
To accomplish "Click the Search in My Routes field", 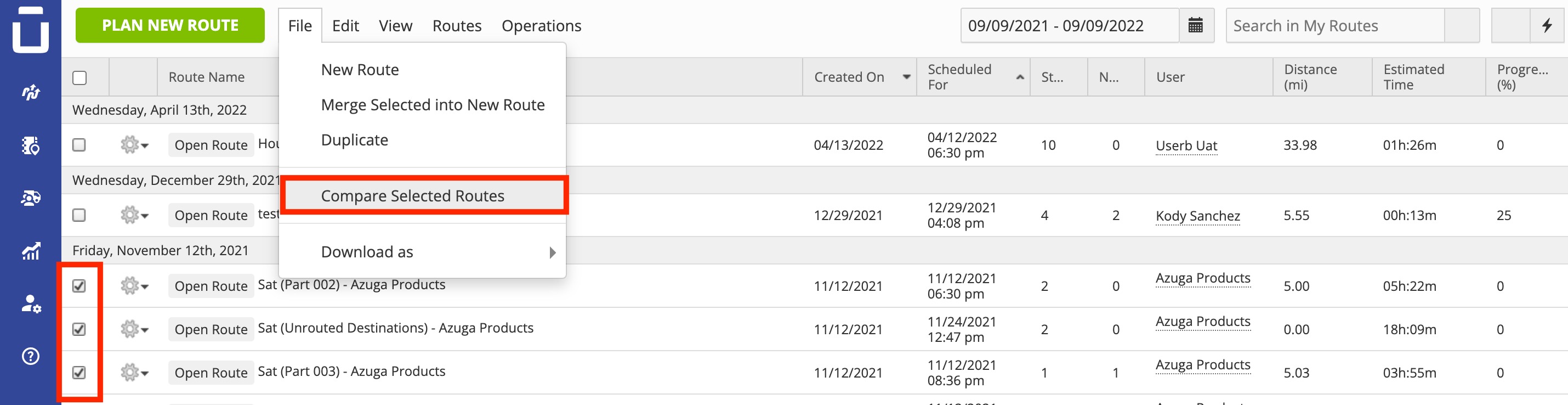I will click(1335, 26).
